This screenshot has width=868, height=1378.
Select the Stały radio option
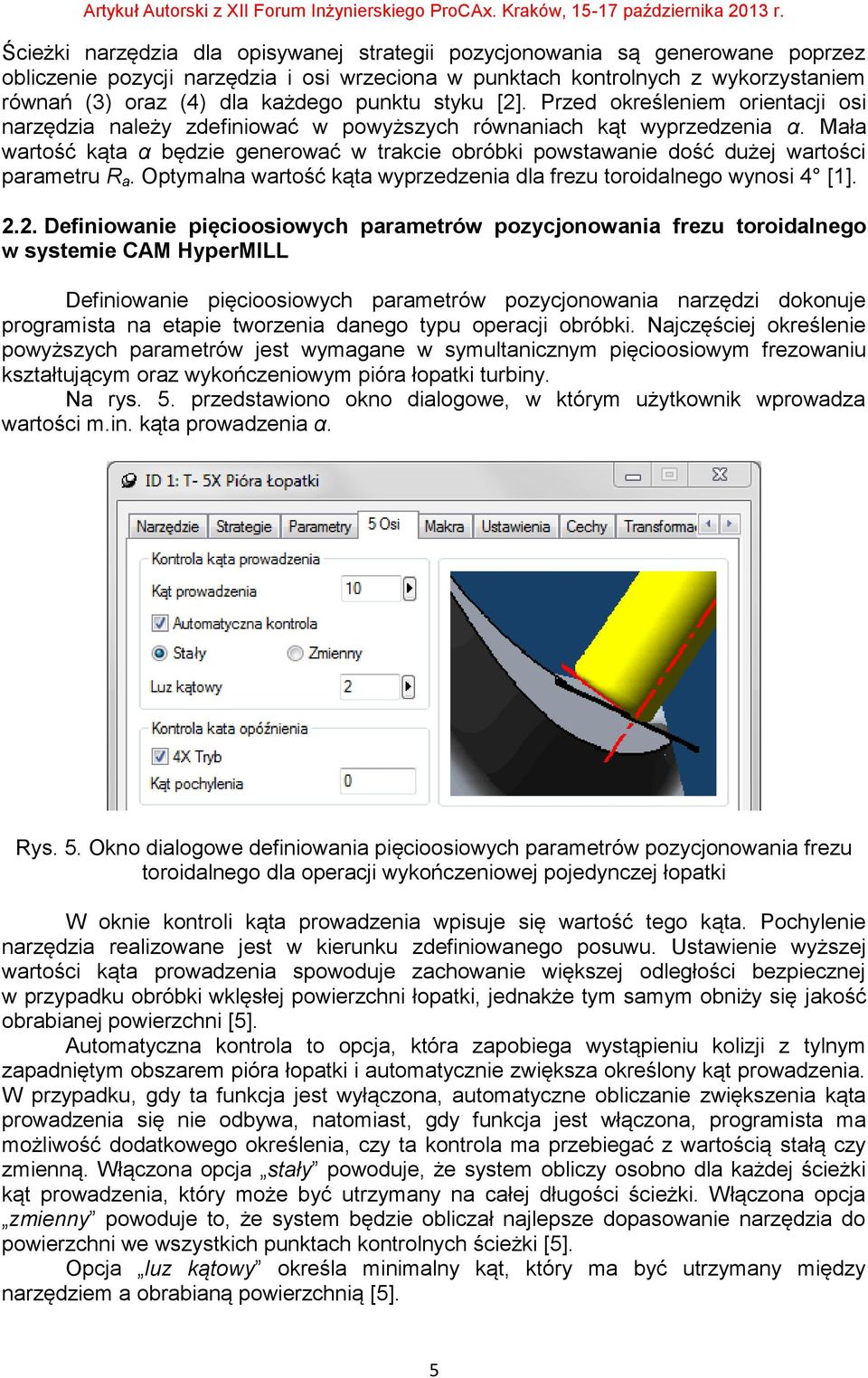[x=160, y=653]
